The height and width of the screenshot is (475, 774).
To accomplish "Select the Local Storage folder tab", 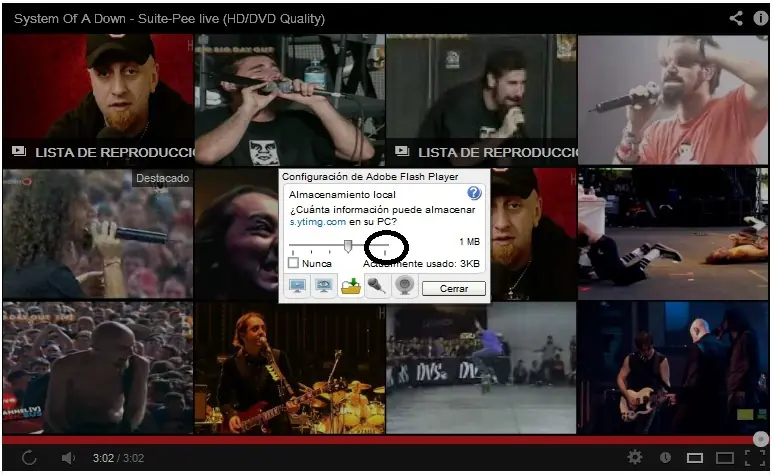I will pos(350,287).
